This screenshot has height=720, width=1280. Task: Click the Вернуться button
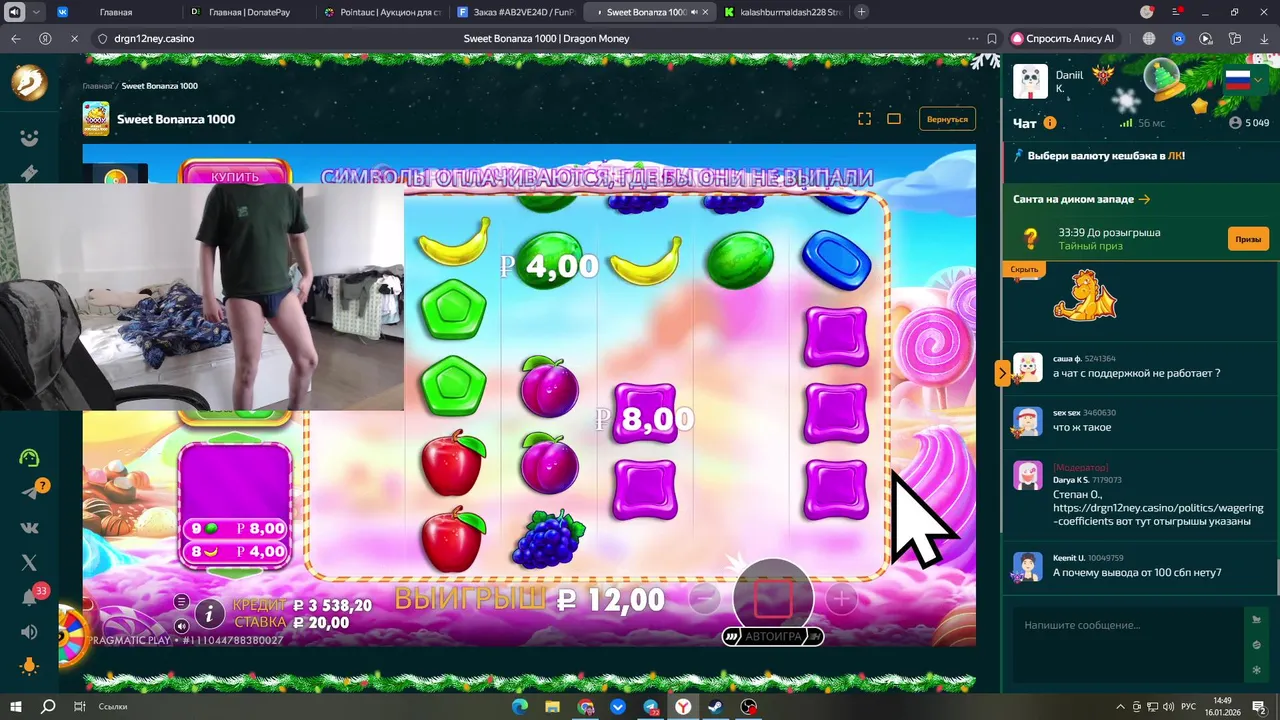pos(947,119)
